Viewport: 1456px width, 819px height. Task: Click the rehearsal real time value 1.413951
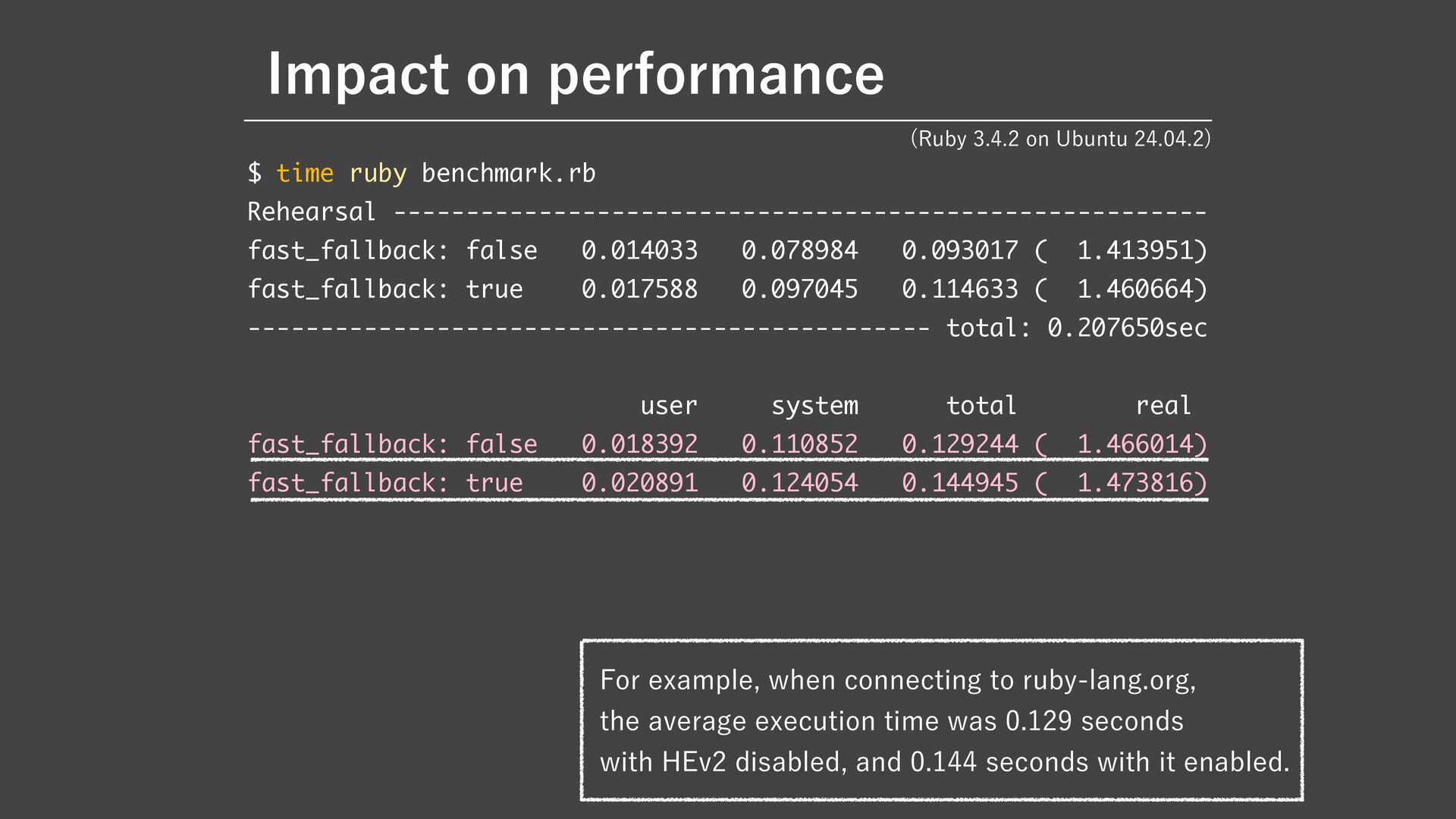click(x=1142, y=250)
